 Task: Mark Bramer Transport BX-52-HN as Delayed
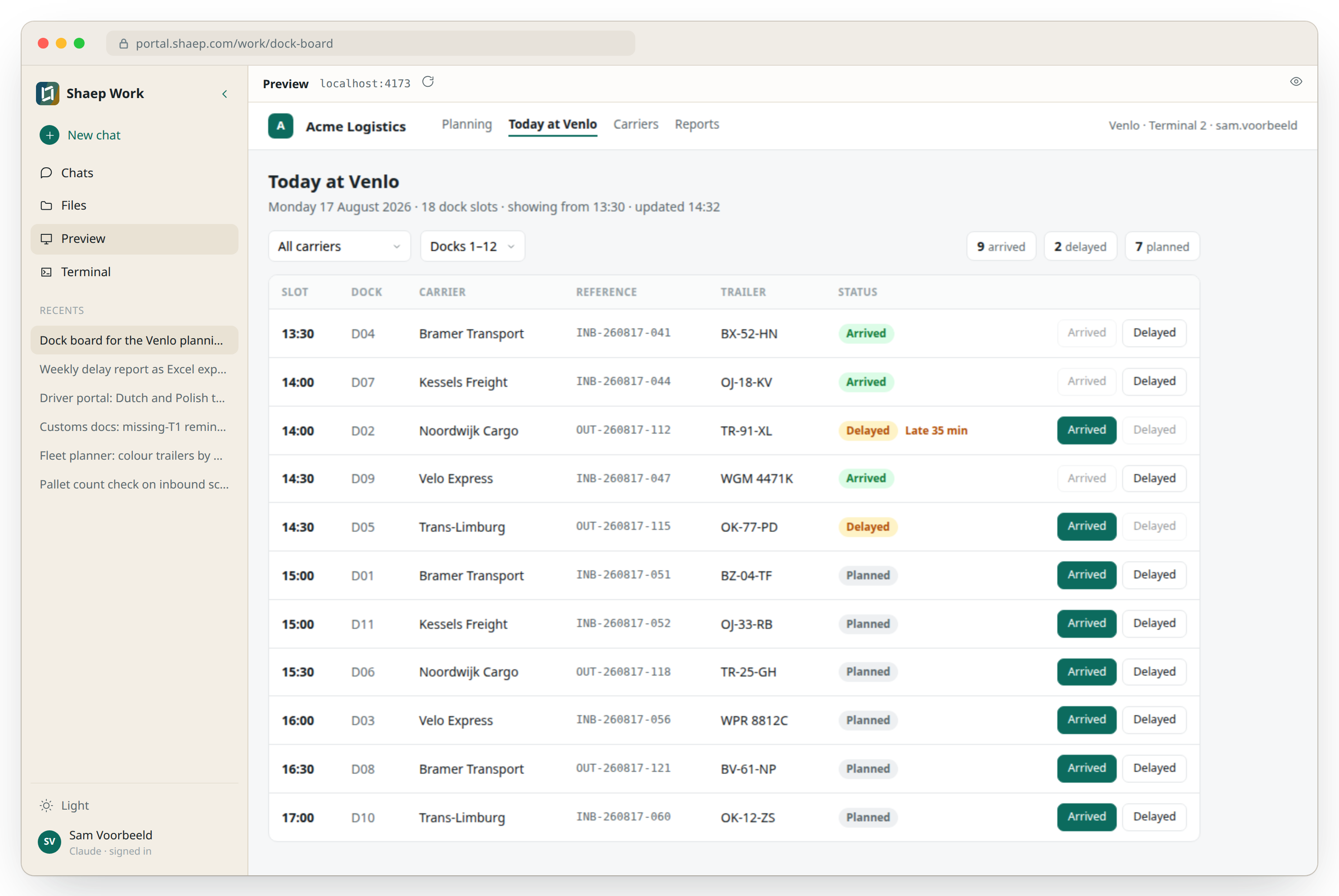tap(1154, 332)
